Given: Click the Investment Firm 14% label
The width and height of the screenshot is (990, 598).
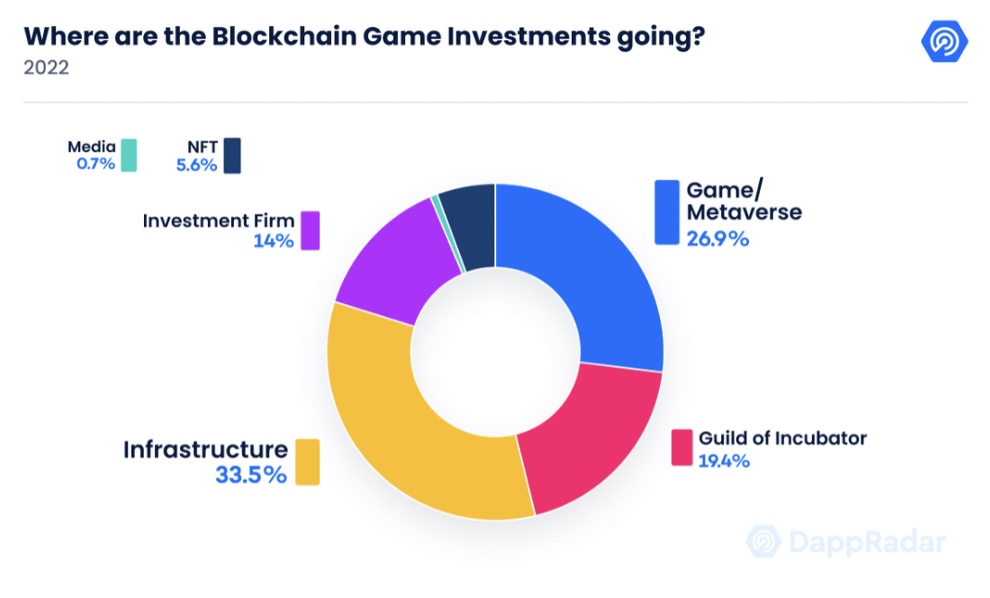Looking at the screenshot, I should 218,230.
